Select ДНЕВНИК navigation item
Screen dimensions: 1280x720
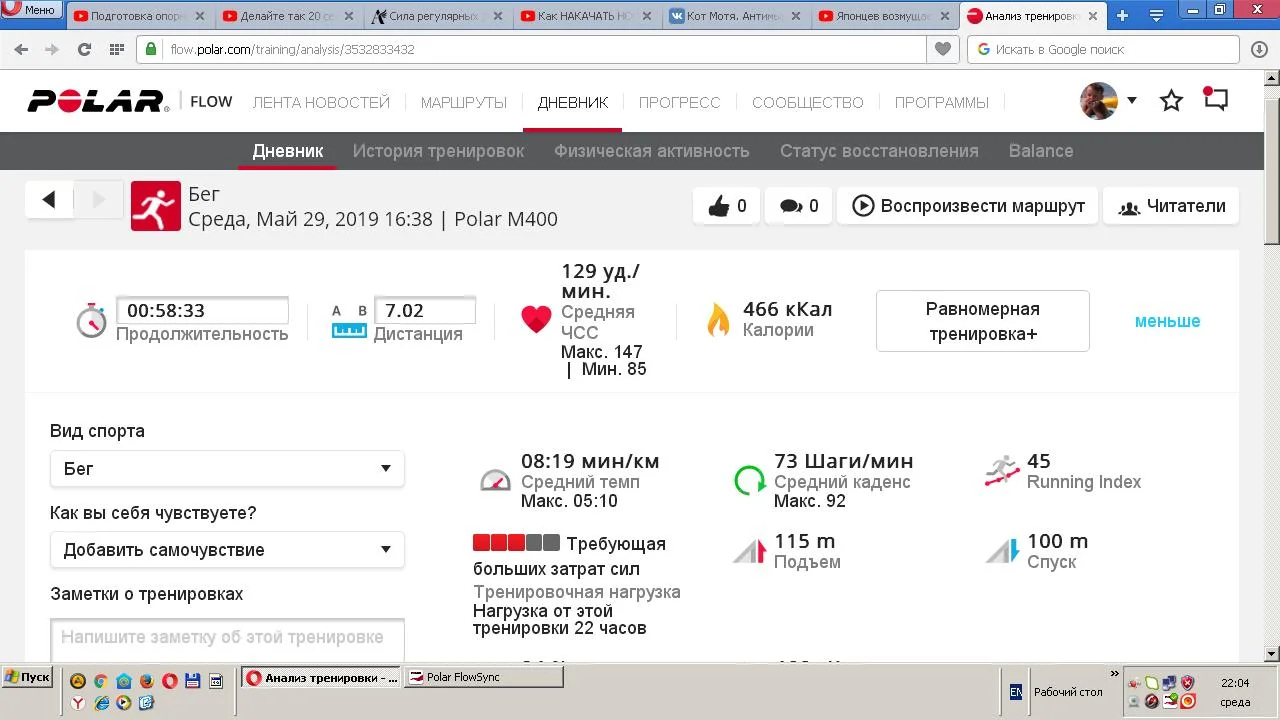click(572, 102)
